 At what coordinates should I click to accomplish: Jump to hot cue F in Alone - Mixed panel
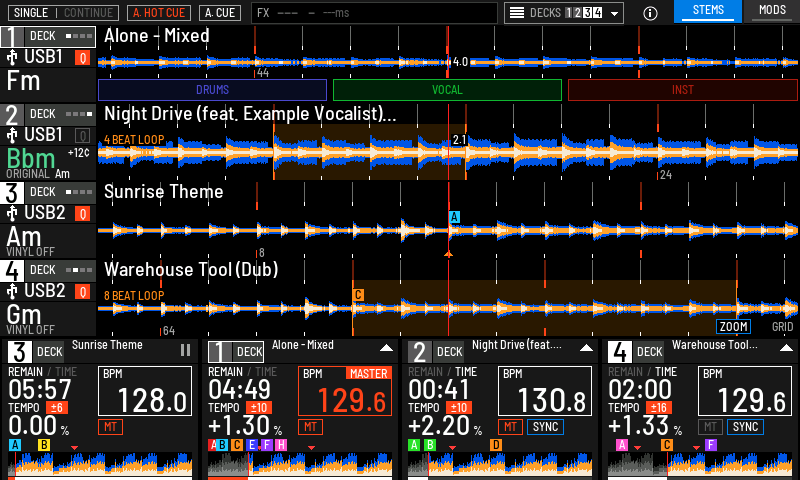point(266,445)
